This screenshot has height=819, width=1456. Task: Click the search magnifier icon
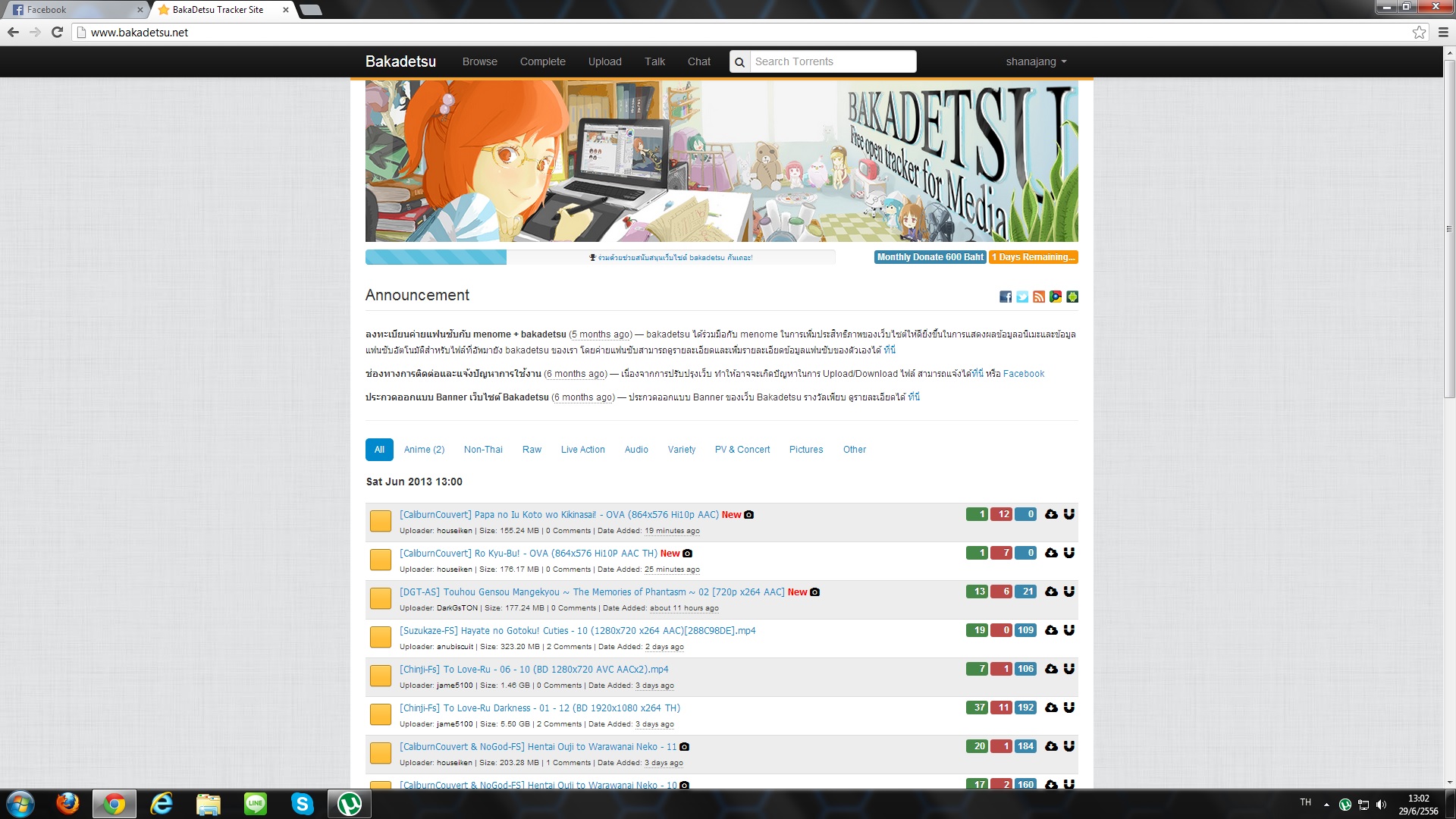(x=739, y=62)
